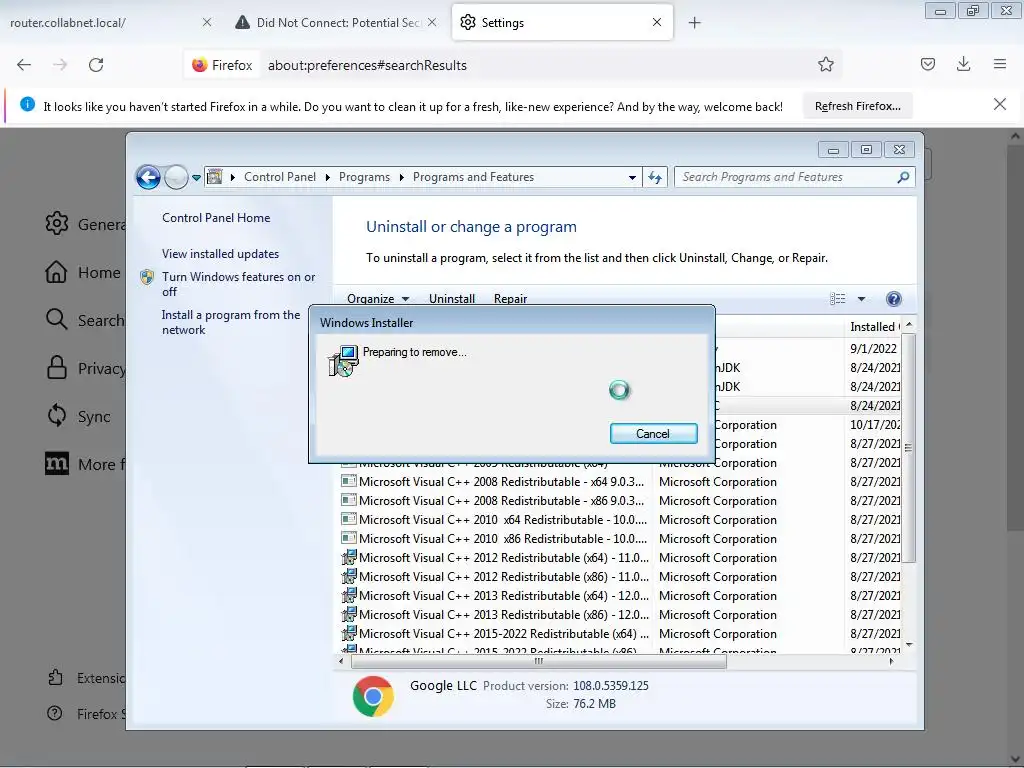Open the Sync settings category
This screenshot has width=1024, height=768.
coord(78,416)
